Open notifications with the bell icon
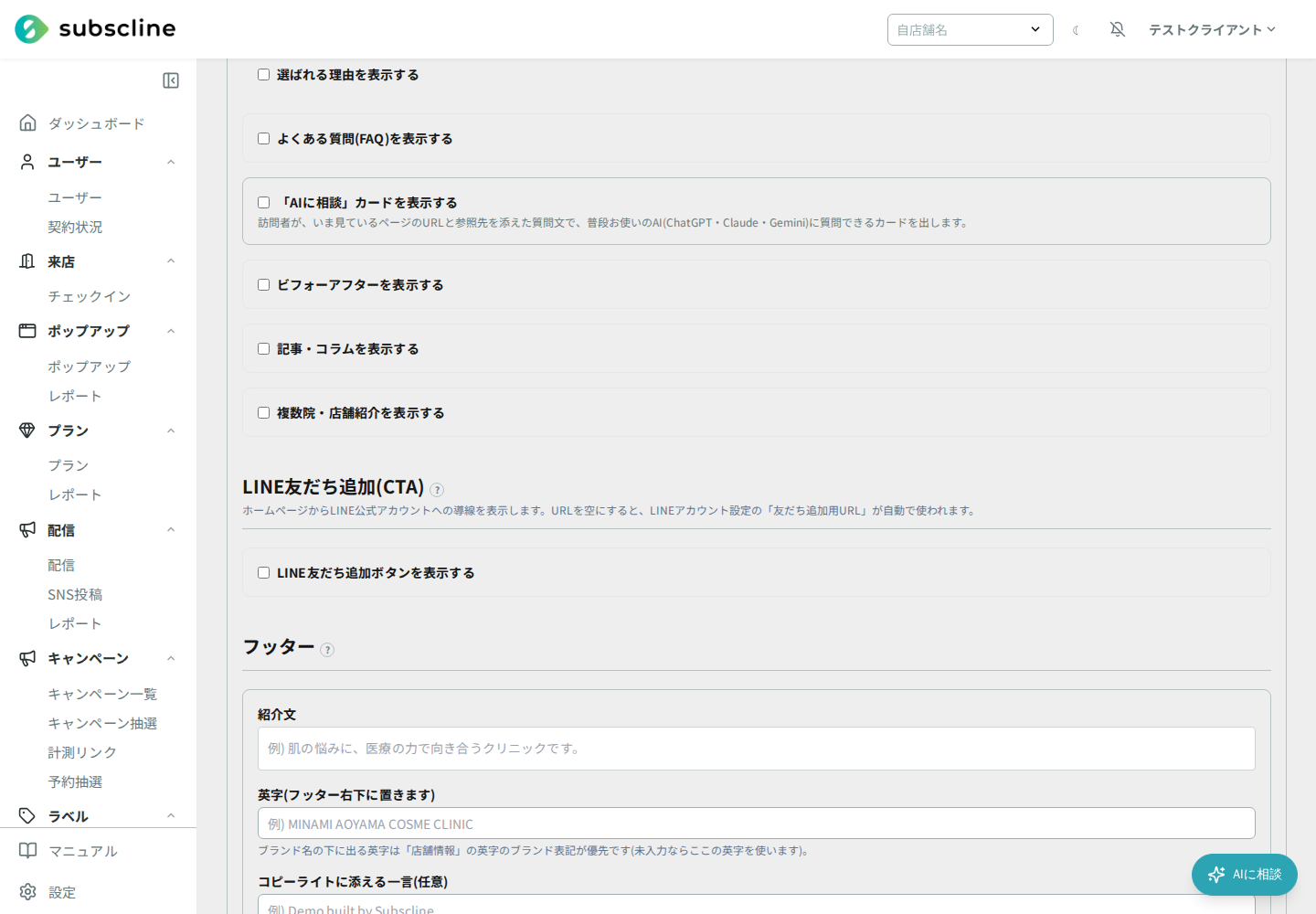The image size is (1316, 914). coord(1118,29)
